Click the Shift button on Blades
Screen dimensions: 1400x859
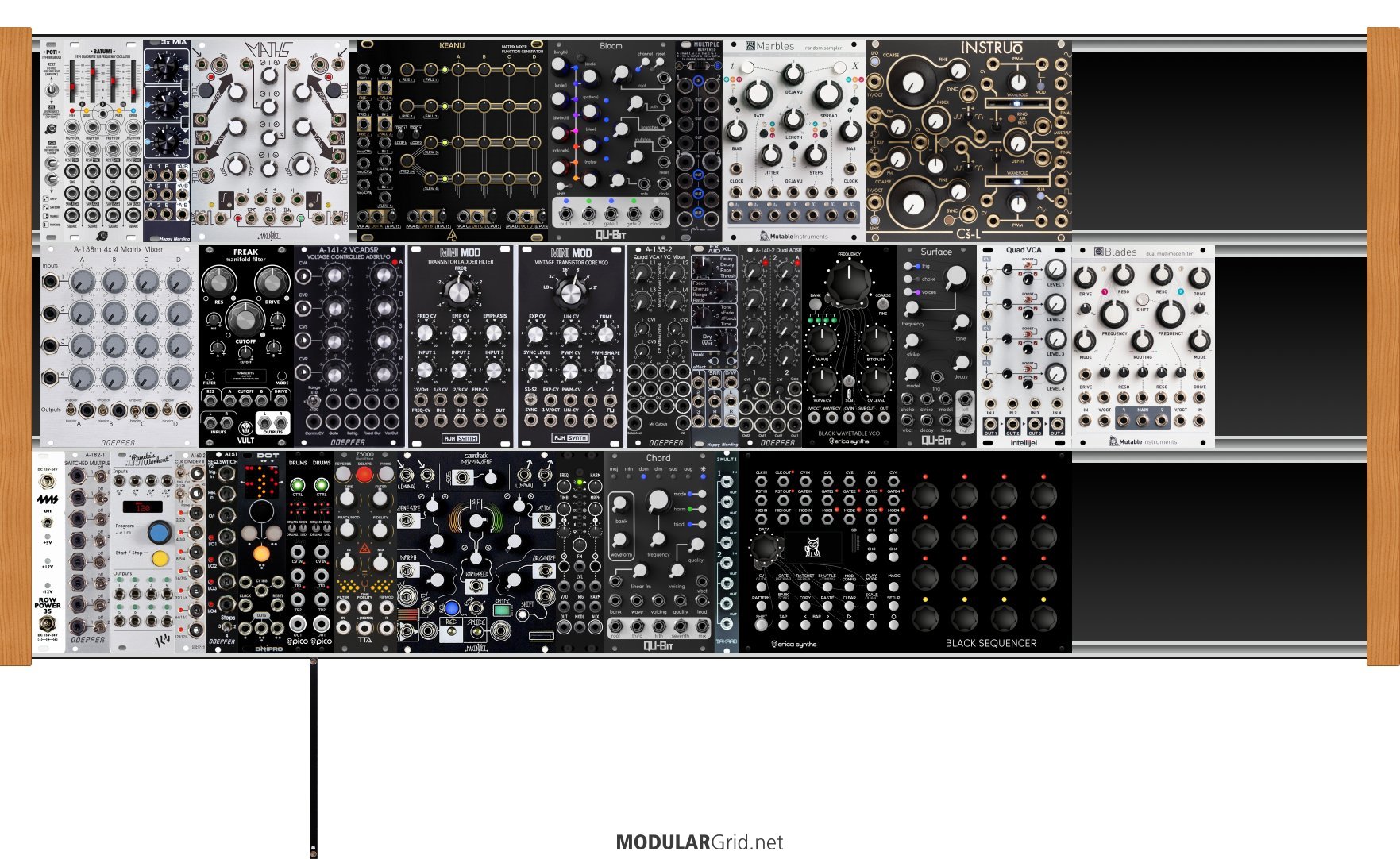point(1142,299)
